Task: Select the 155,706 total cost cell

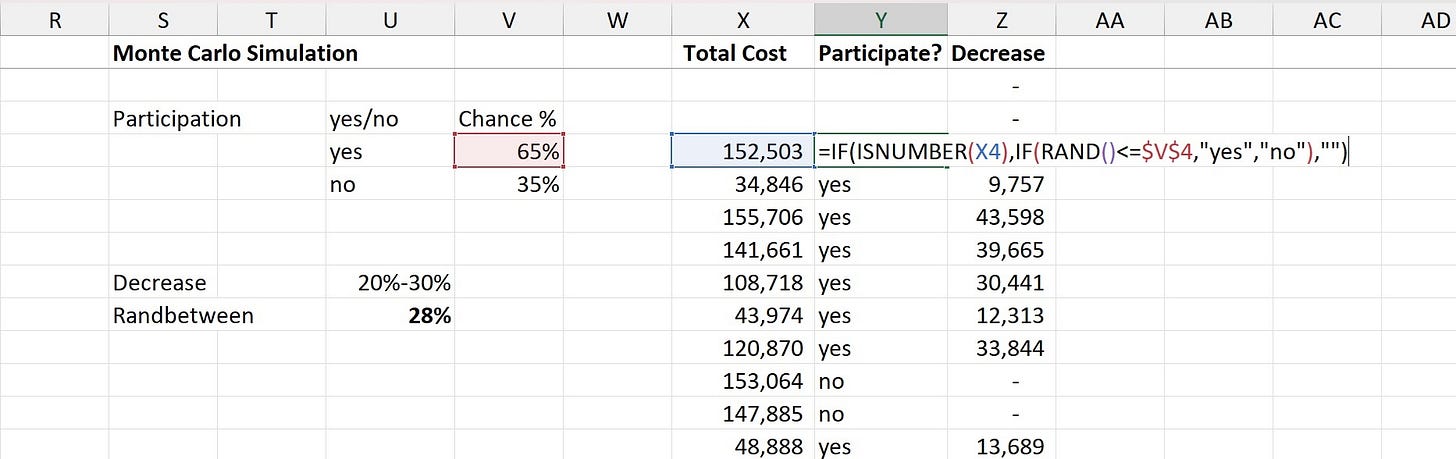Action: 743,217
